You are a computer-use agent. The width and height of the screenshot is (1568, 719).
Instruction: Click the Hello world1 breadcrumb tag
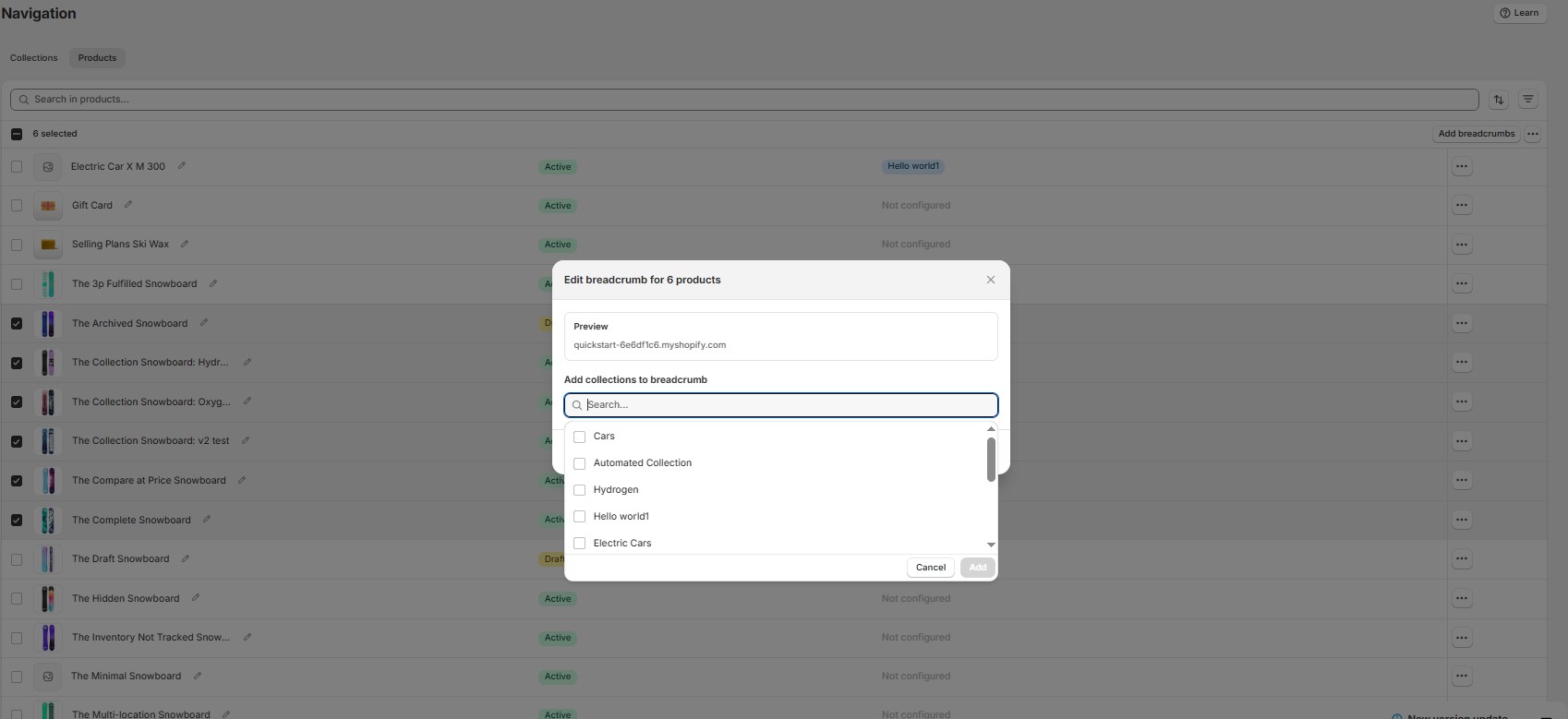tap(912, 166)
